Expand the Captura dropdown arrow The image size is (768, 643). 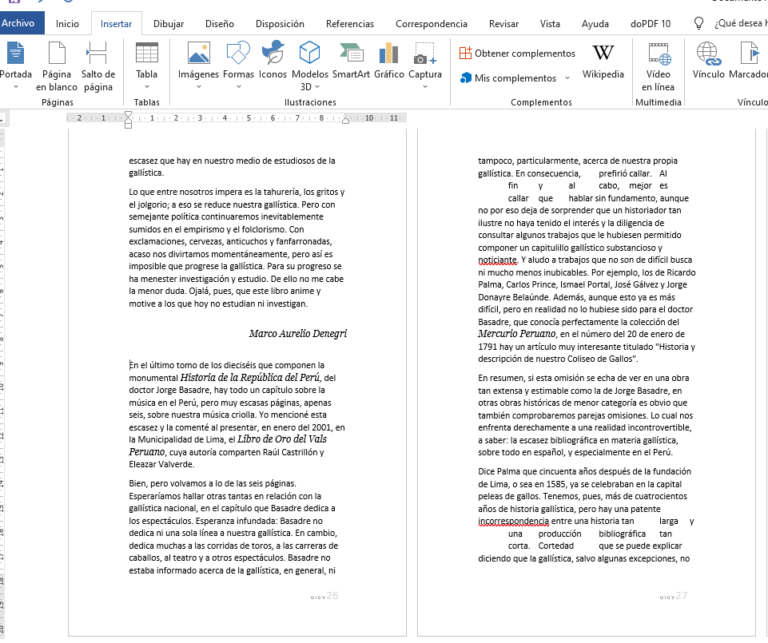coord(425,87)
